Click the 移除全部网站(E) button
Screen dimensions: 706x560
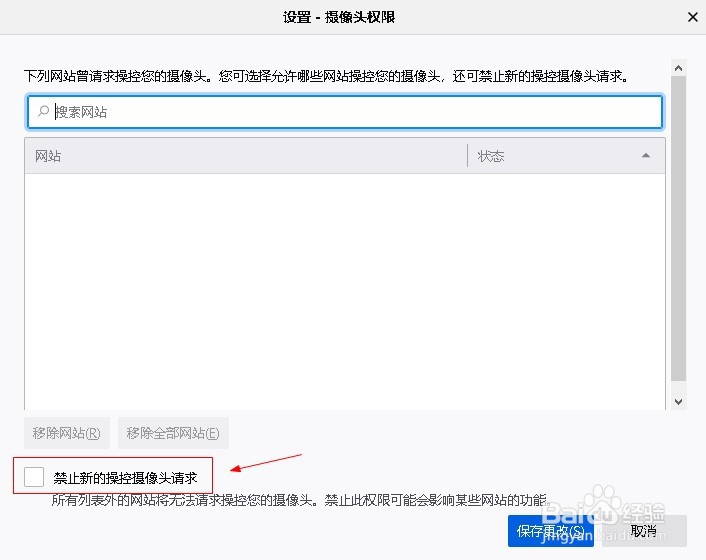tap(173, 433)
